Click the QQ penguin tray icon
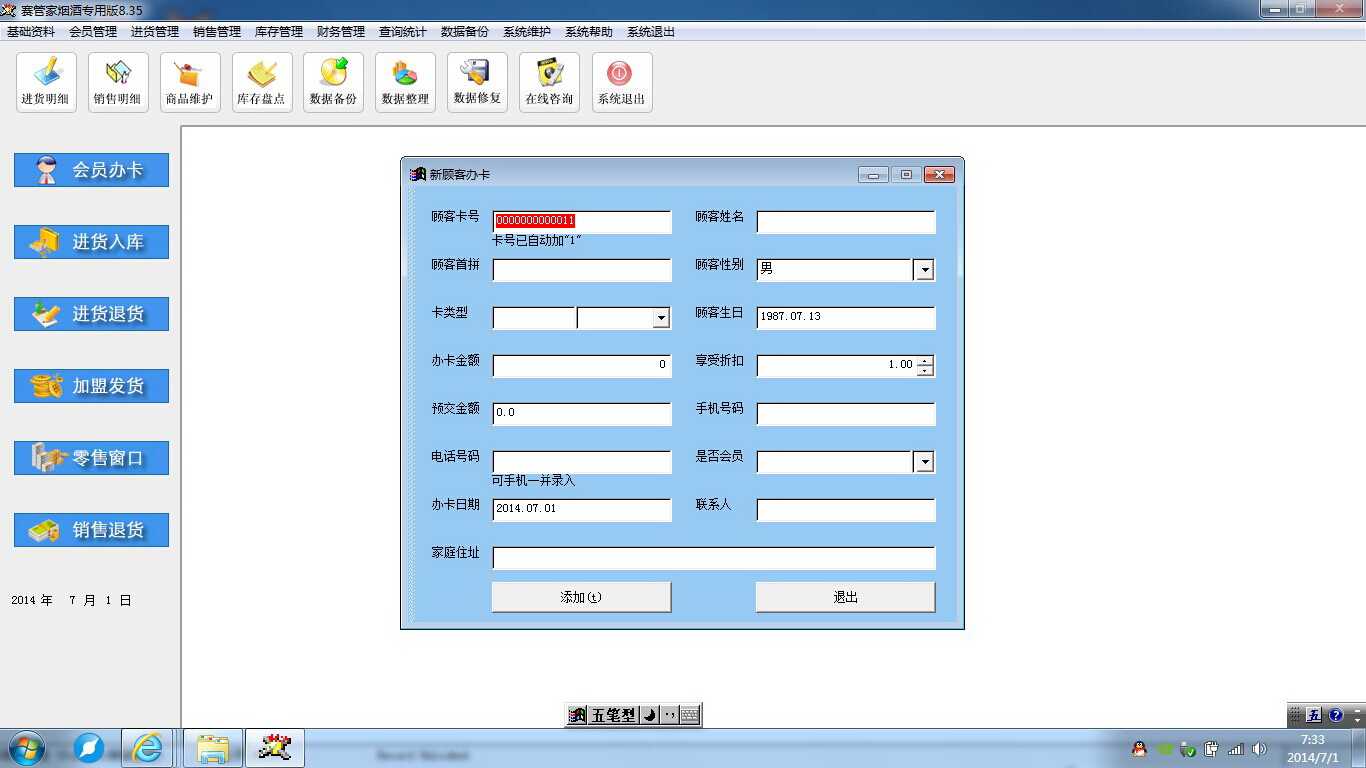This screenshot has height=768, width=1366. [x=1139, y=749]
